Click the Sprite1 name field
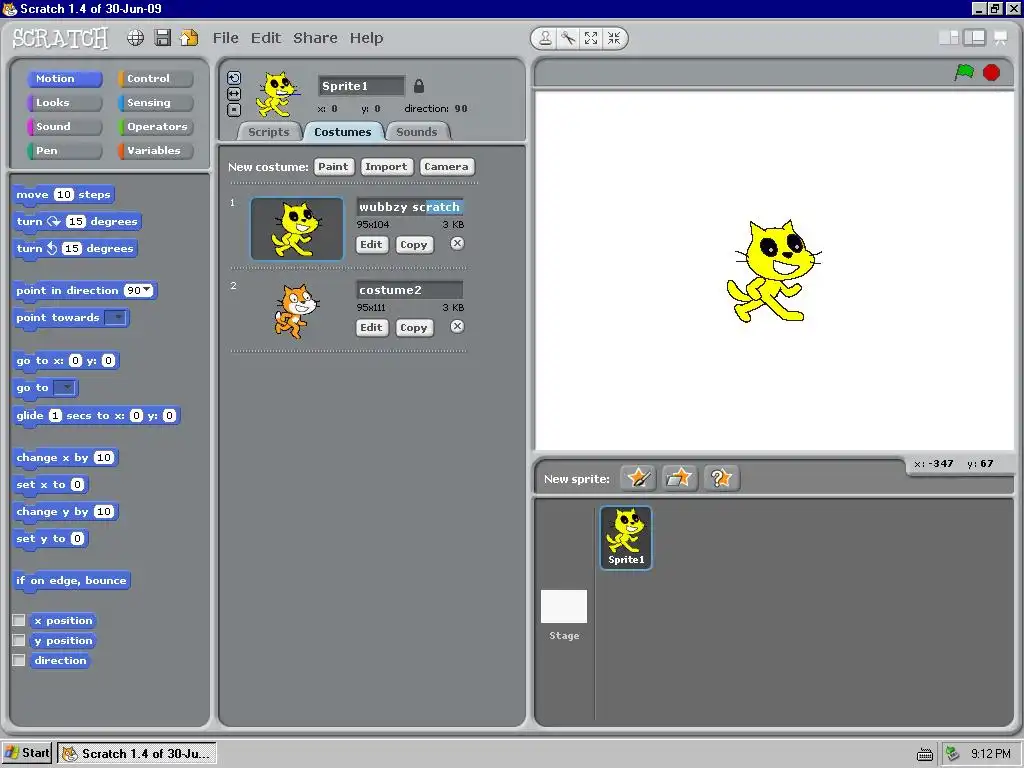This screenshot has height=768, width=1024. pyautogui.click(x=361, y=86)
